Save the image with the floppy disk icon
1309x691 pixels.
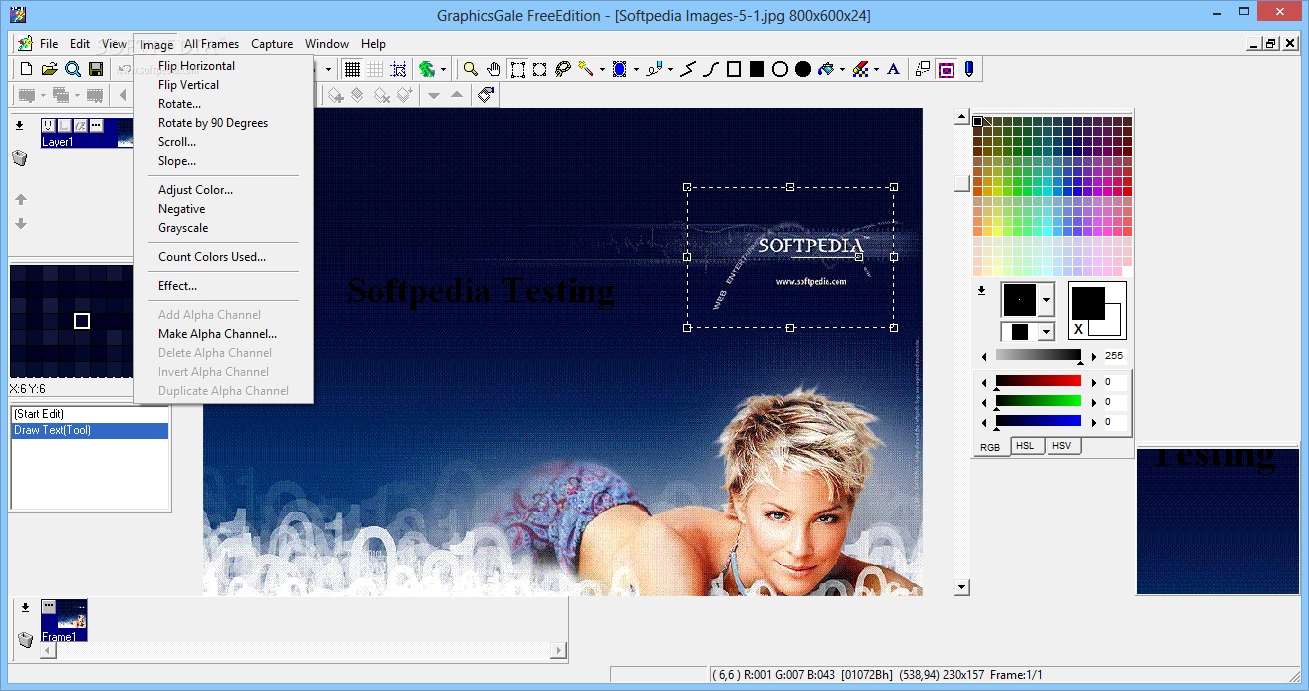[96, 69]
